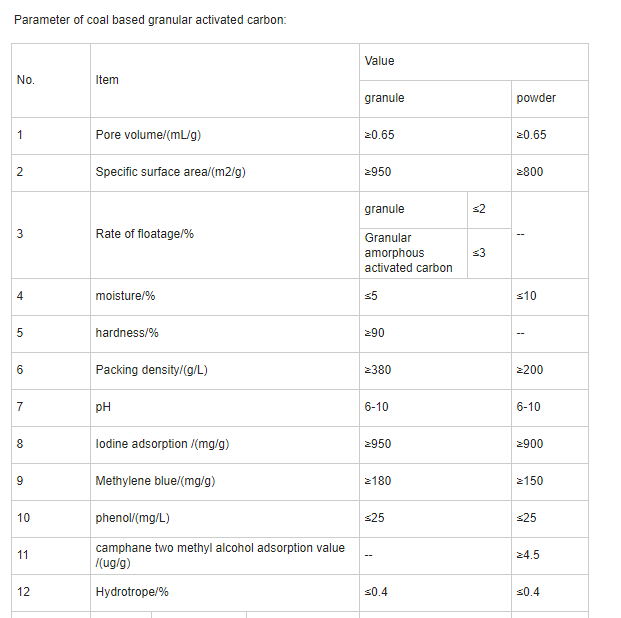Select the "moisture/%" item cell

[x=125, y=296]
